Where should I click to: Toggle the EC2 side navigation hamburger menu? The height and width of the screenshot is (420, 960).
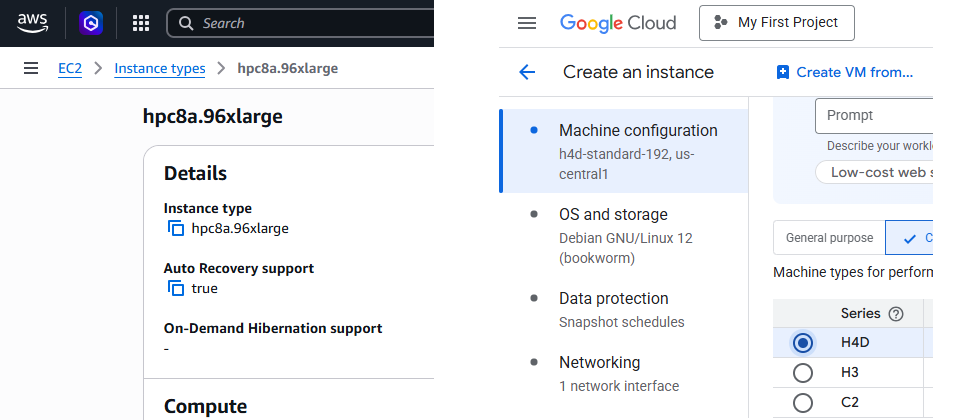click(x=31, y=68)
